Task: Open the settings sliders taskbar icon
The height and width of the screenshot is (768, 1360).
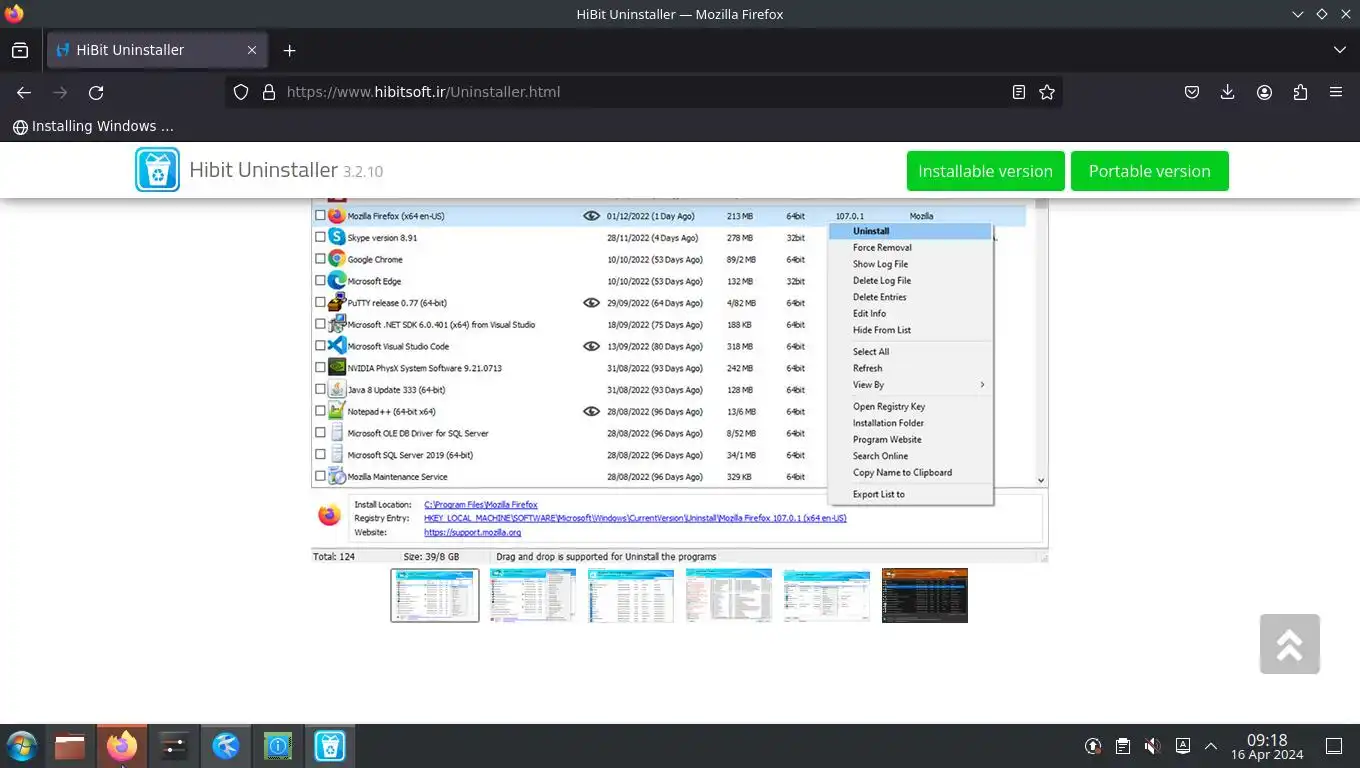Action: point(174,746)
